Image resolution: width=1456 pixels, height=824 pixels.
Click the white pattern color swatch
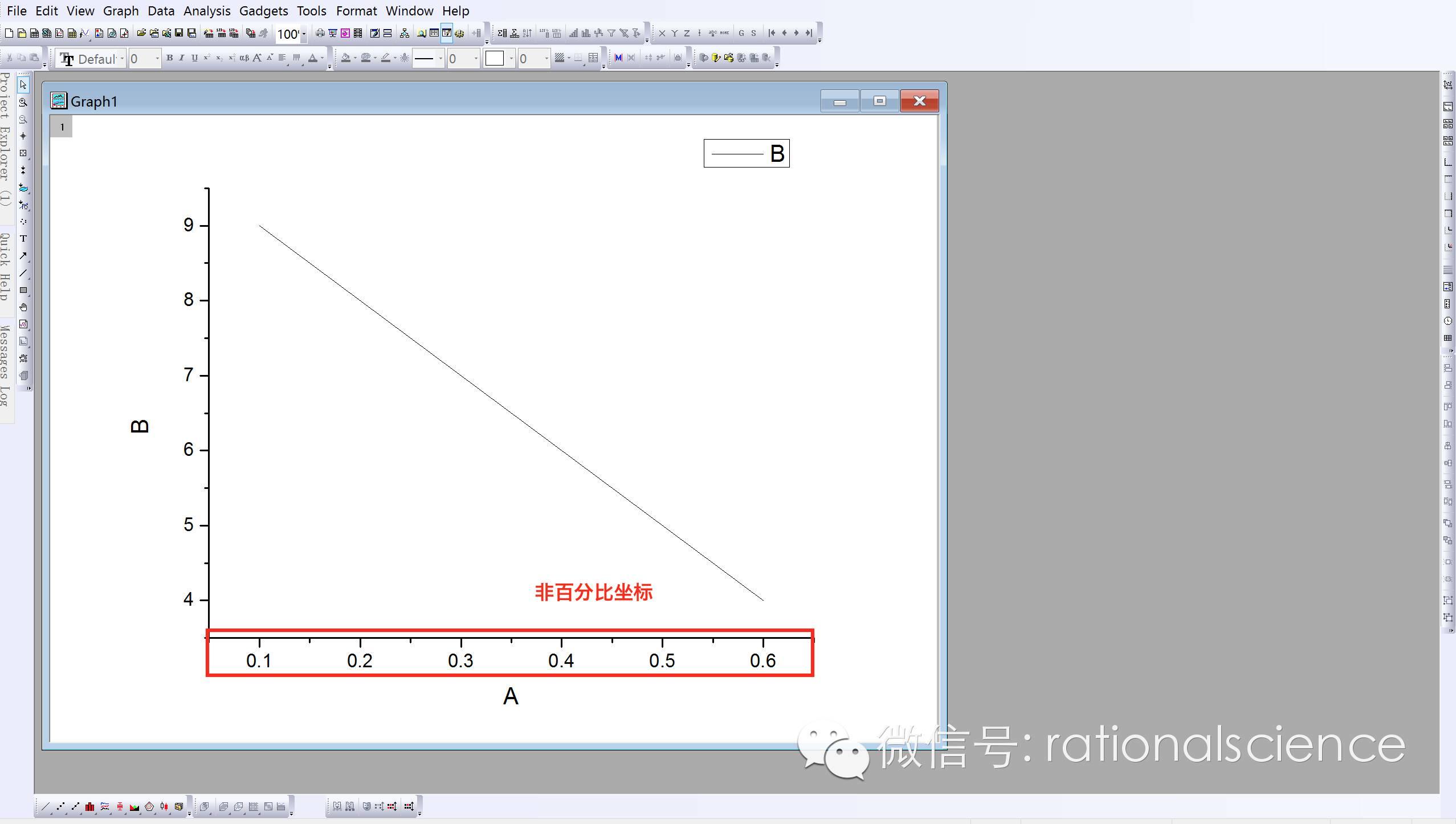494,59
